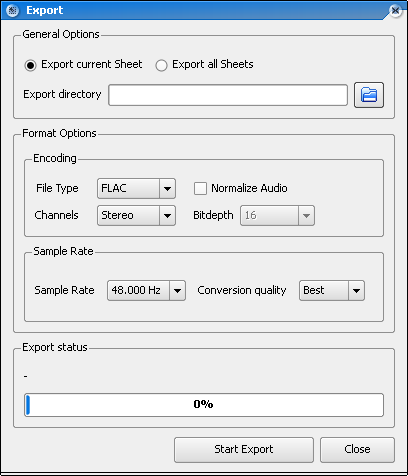Click the Start Export button
Viewport: 408px width, 476px height.
(x=244, y=450)
